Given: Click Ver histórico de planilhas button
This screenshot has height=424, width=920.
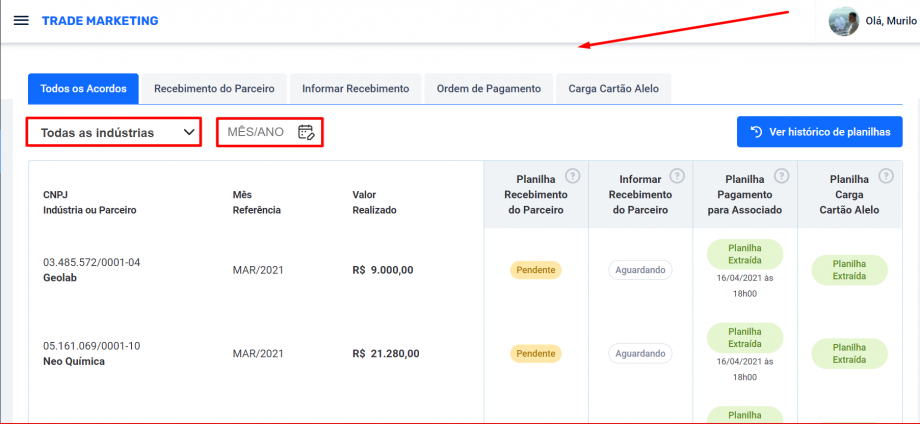Looking at the screenshot, I should pos(819,132).
